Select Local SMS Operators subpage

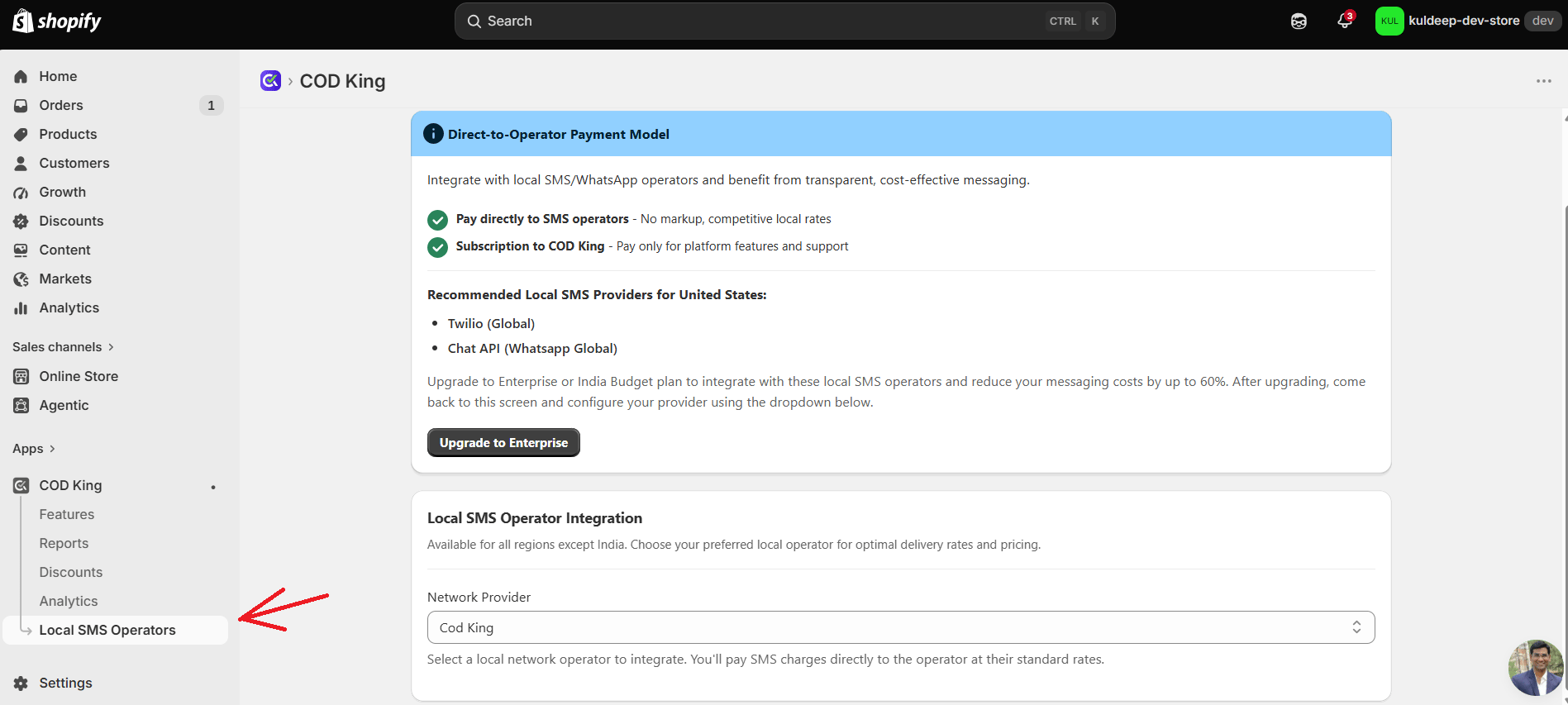pos(116,630)
